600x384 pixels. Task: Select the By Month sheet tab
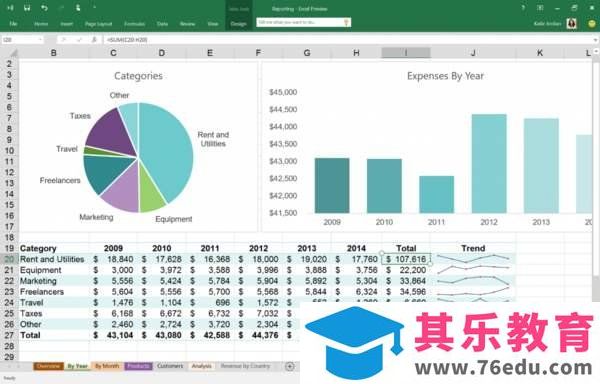point(107,366)
